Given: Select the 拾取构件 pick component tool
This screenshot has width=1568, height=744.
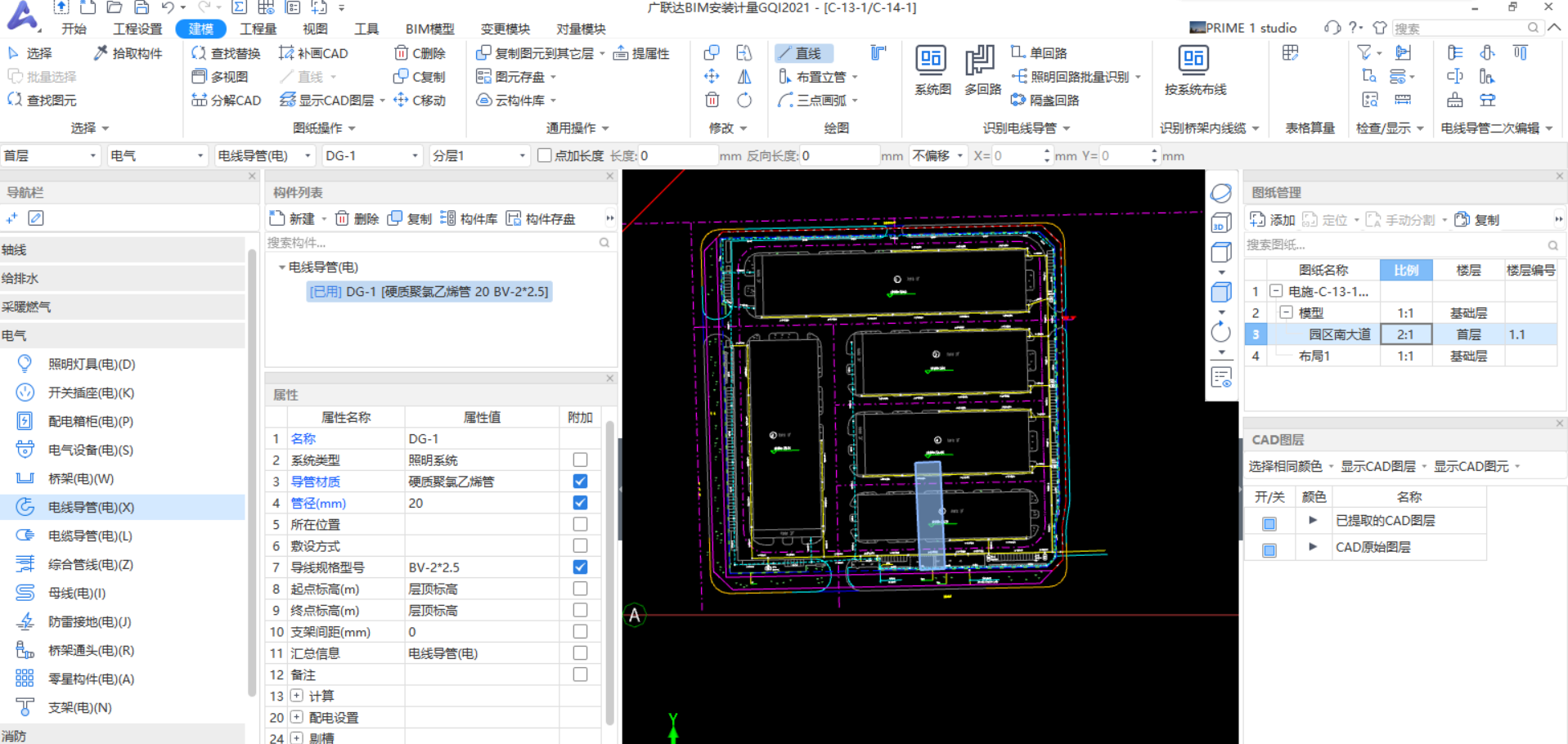Looking at the screenshot, I should 128,53.
